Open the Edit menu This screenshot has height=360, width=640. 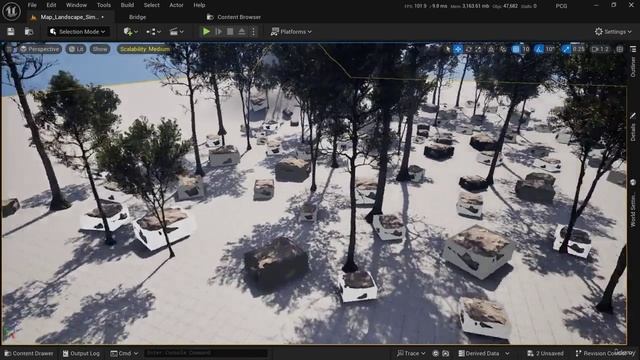click(51, 5)
